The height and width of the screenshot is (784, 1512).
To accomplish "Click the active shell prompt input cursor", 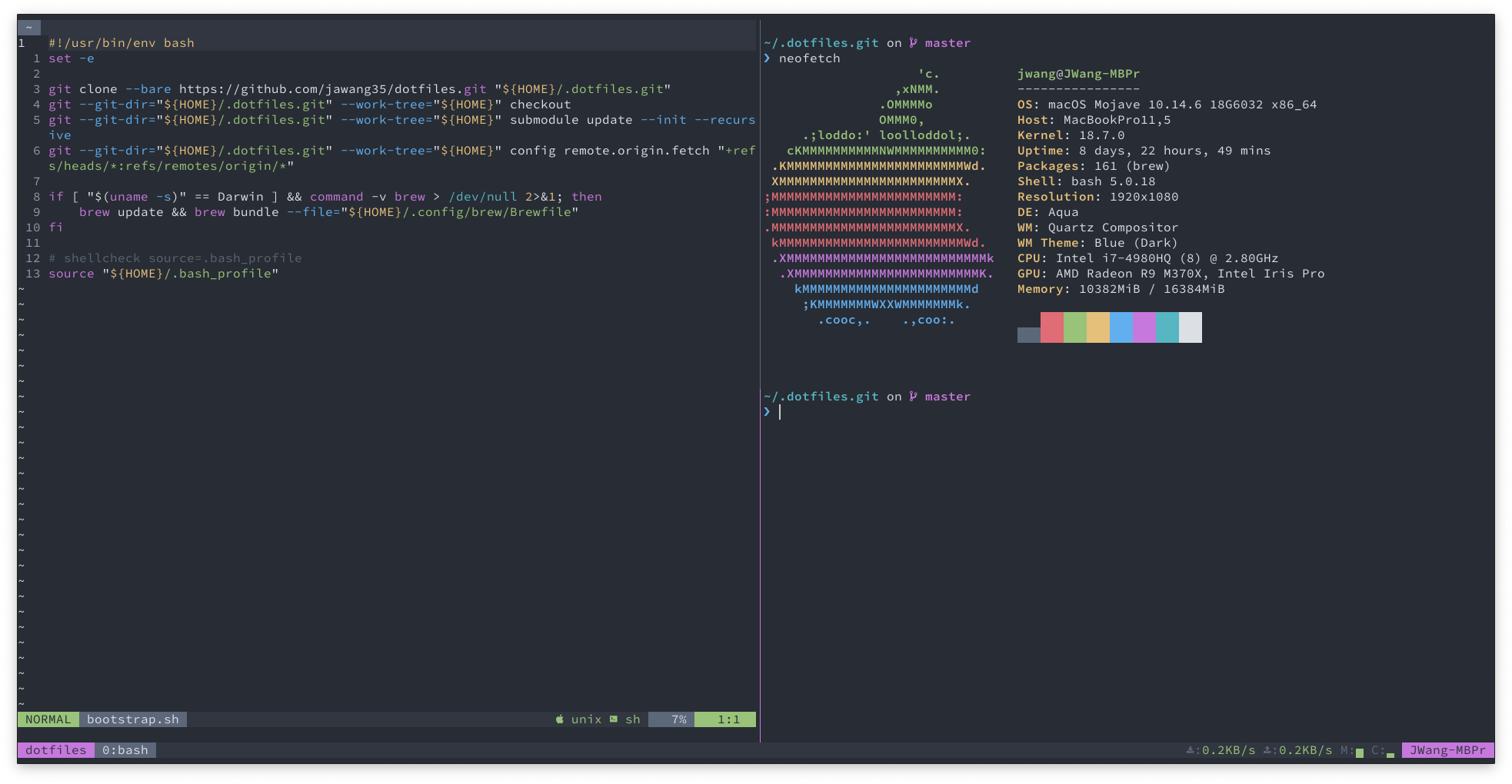I will pos(780,412).
